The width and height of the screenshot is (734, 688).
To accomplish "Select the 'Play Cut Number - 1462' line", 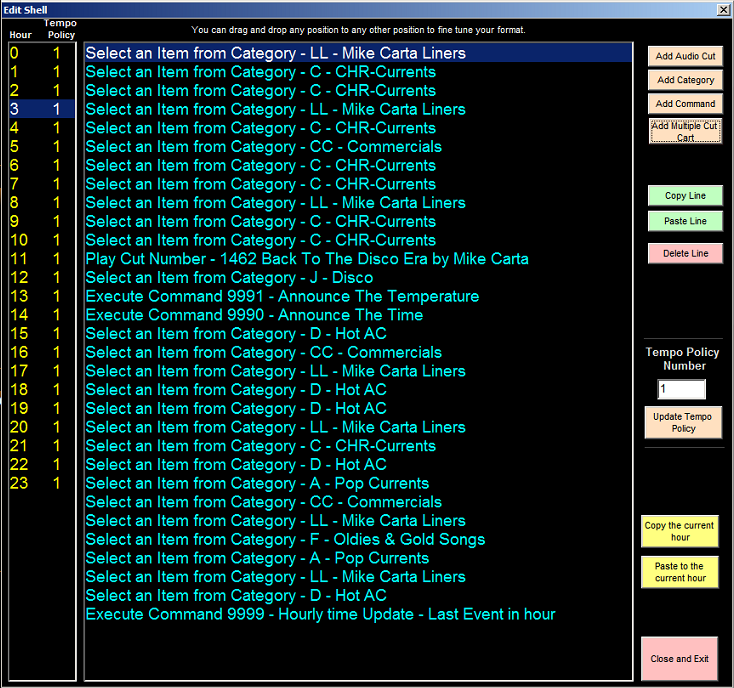I will [x=358, y=259].
